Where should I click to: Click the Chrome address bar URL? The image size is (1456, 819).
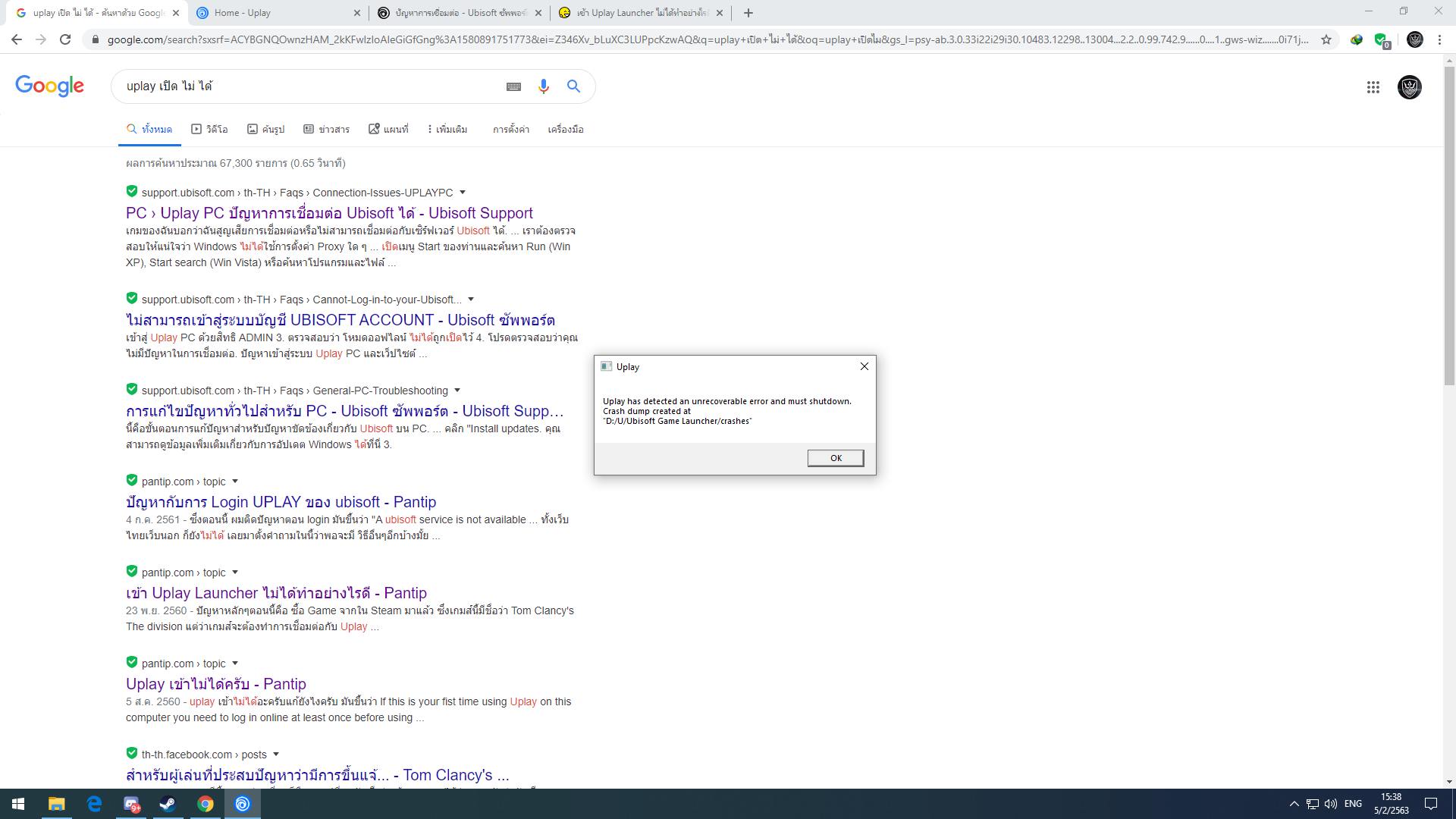coord(708,39)
